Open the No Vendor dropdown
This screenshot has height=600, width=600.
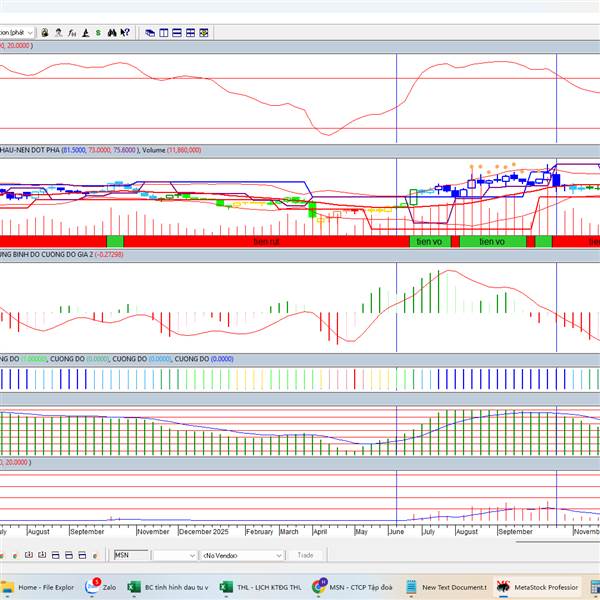(242, 554)
